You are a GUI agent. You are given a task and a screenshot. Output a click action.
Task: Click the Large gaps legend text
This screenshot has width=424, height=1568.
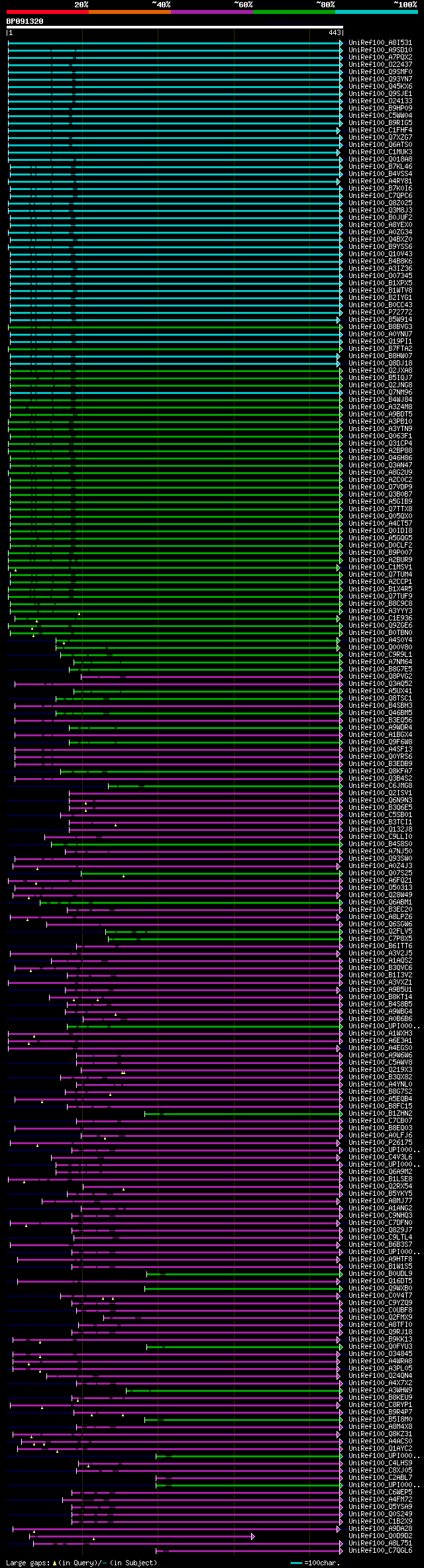[x=81, y=1563]
